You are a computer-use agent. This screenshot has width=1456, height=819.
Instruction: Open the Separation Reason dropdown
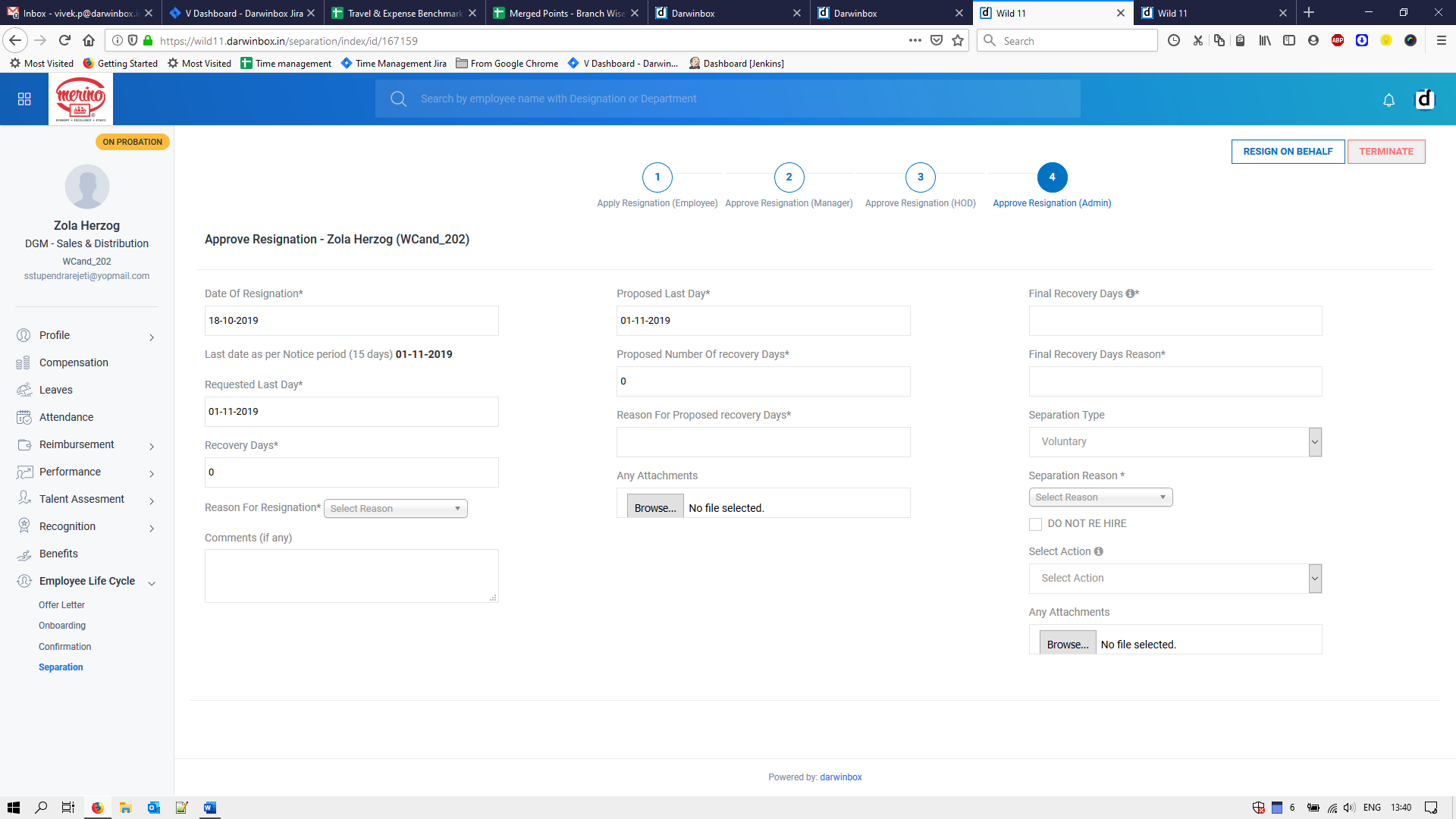coord(1100,497)
